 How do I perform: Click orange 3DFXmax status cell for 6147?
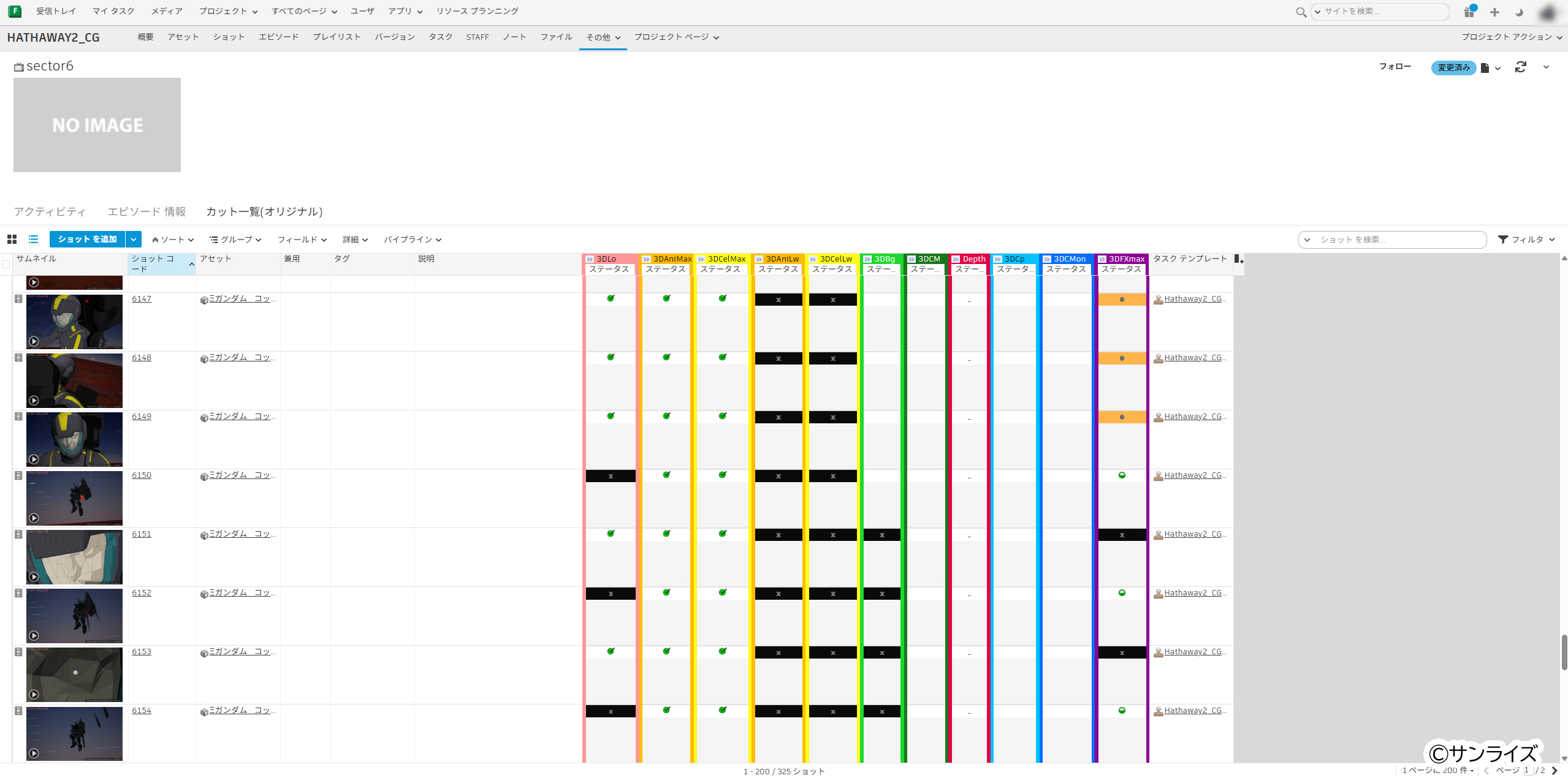[1122, 300]
